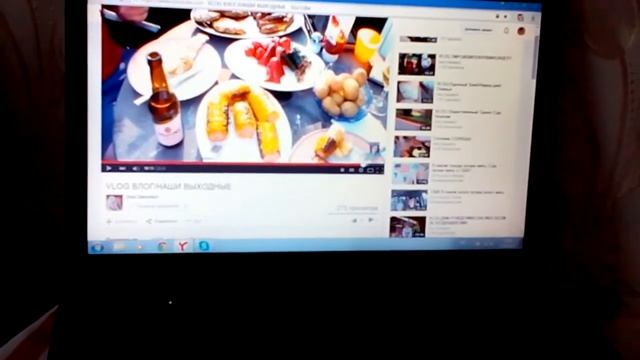
Task: Open the Windows Start menu
Action: click(98, 247)
